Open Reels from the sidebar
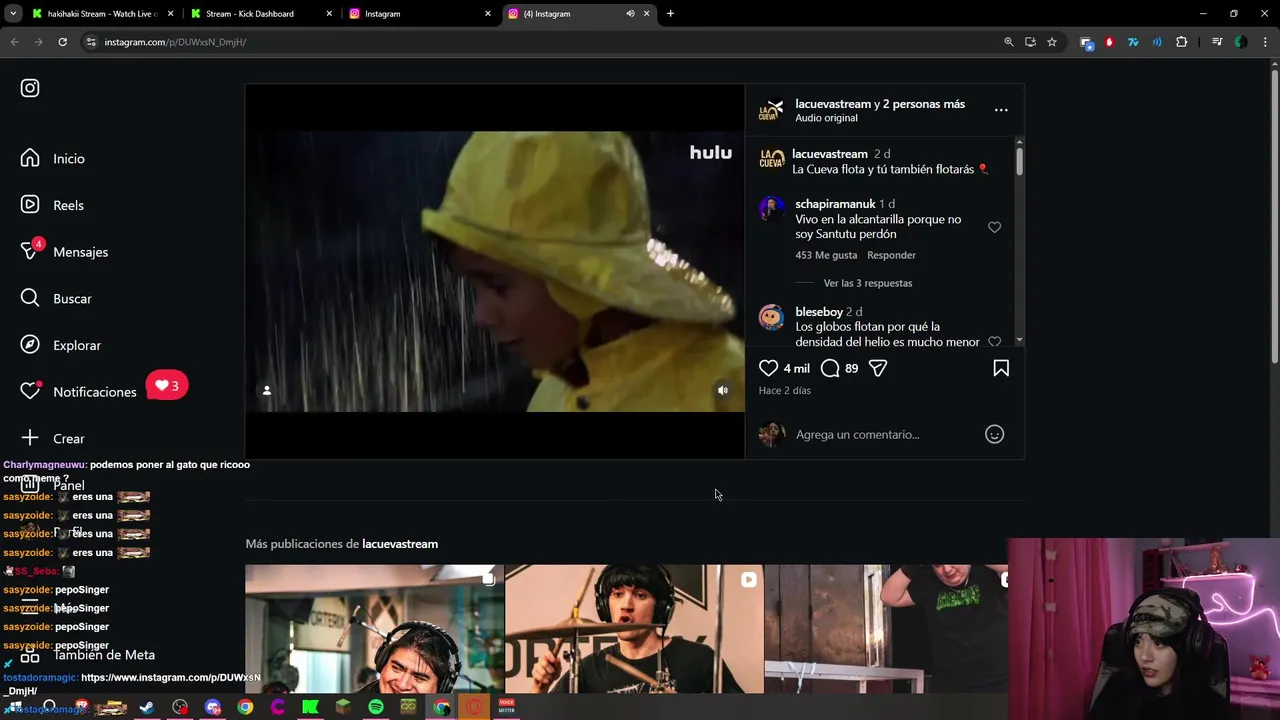 pos(53,205)
